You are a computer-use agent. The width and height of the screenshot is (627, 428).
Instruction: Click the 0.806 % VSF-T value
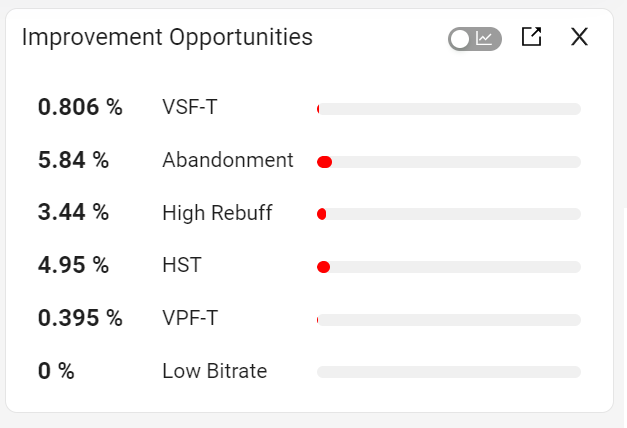click(x=80, y=108)
